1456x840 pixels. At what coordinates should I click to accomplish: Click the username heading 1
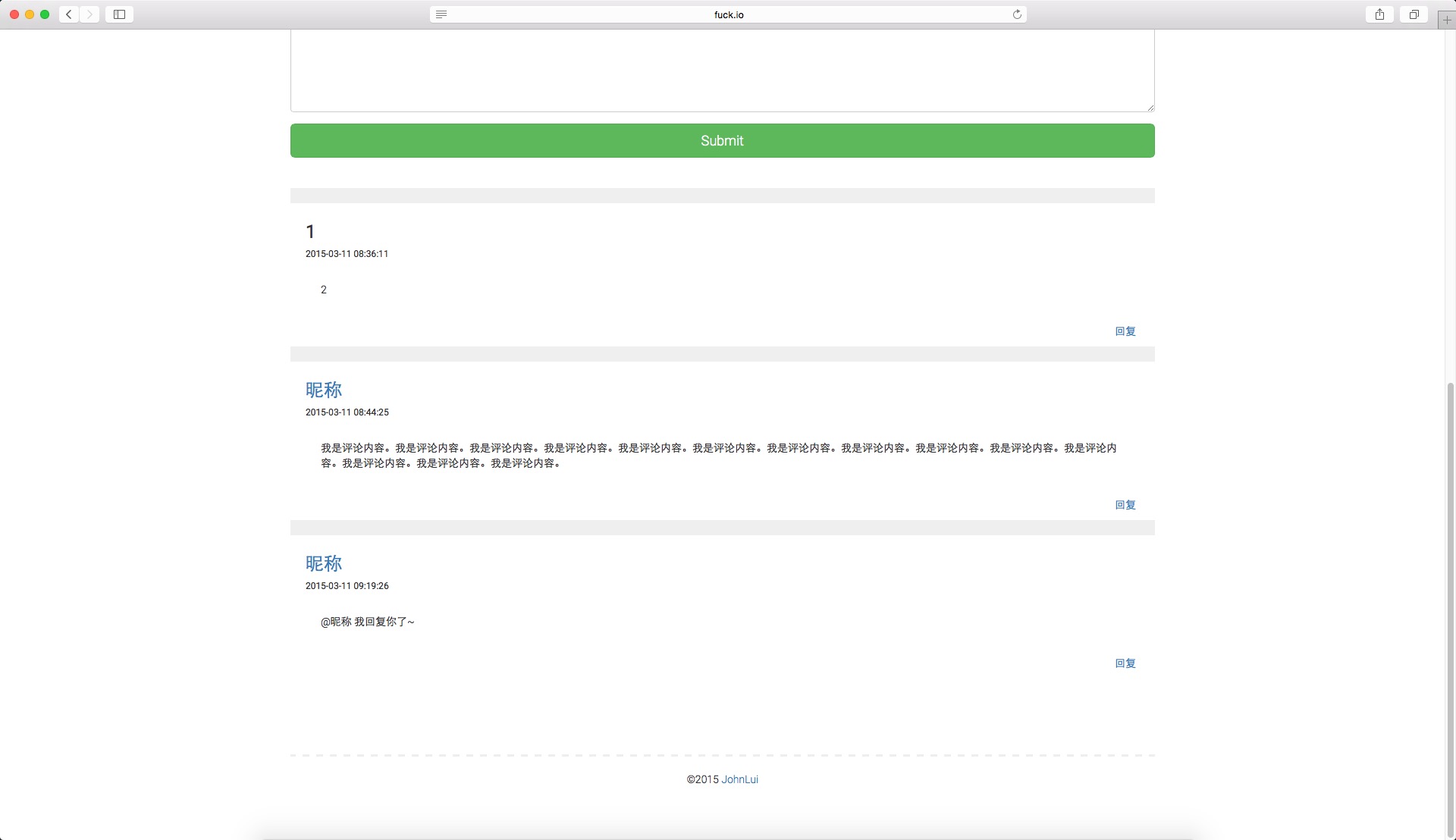point(310,231)
